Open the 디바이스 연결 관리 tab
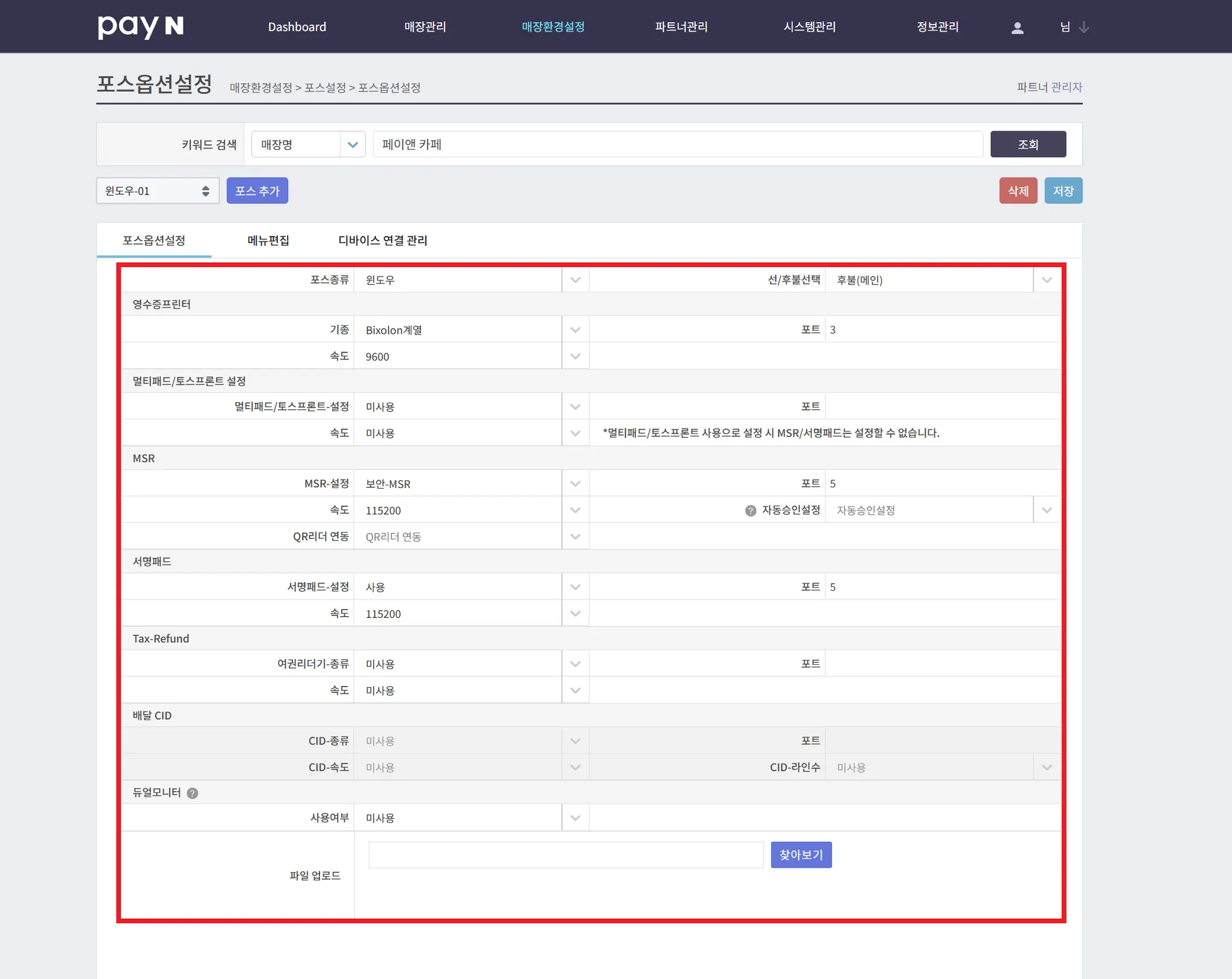This screenshot has height=979, width=1232. click(x=383, y=241)
